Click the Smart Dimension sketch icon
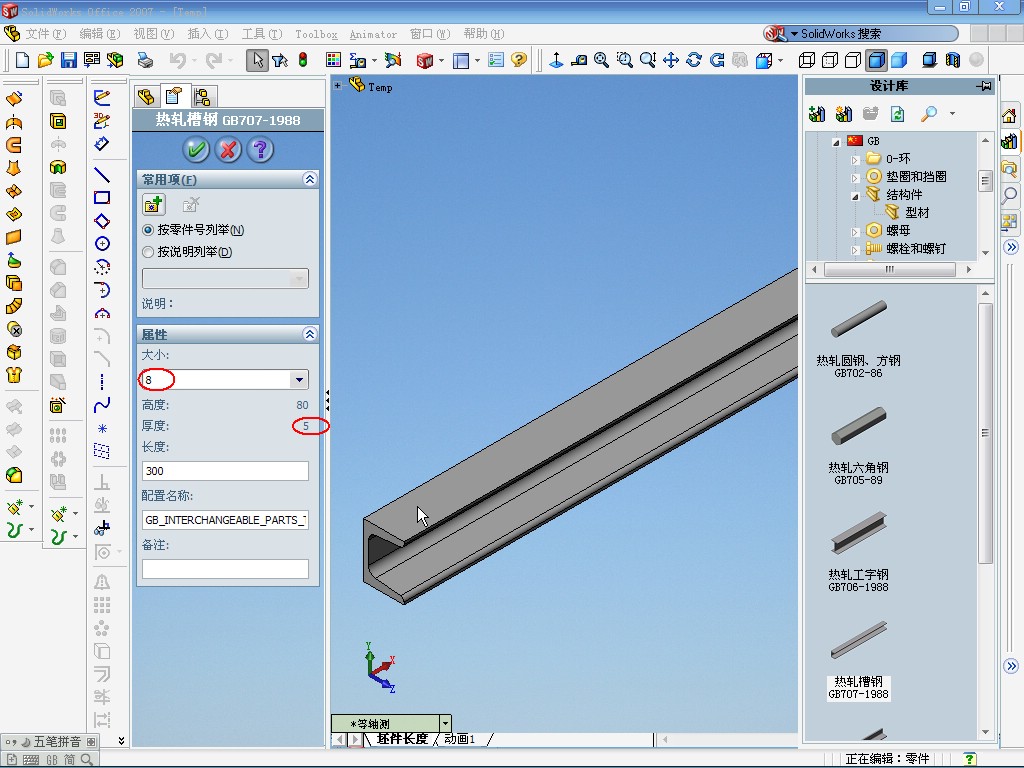Screen dimensions: 1024x768 pyautogui.click(x=102, y=144)
